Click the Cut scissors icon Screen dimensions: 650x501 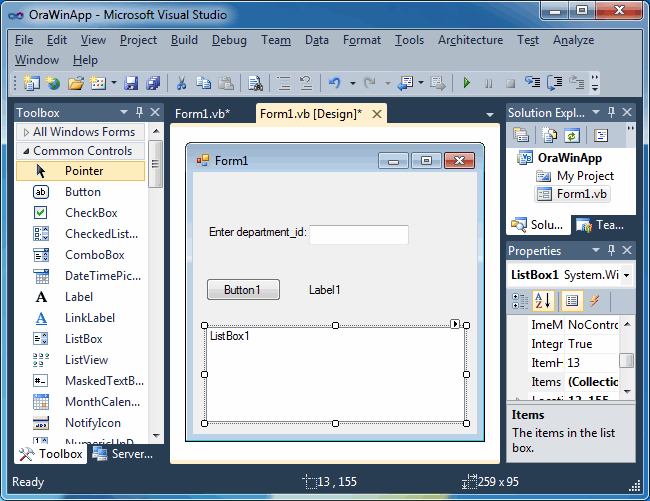181,83
